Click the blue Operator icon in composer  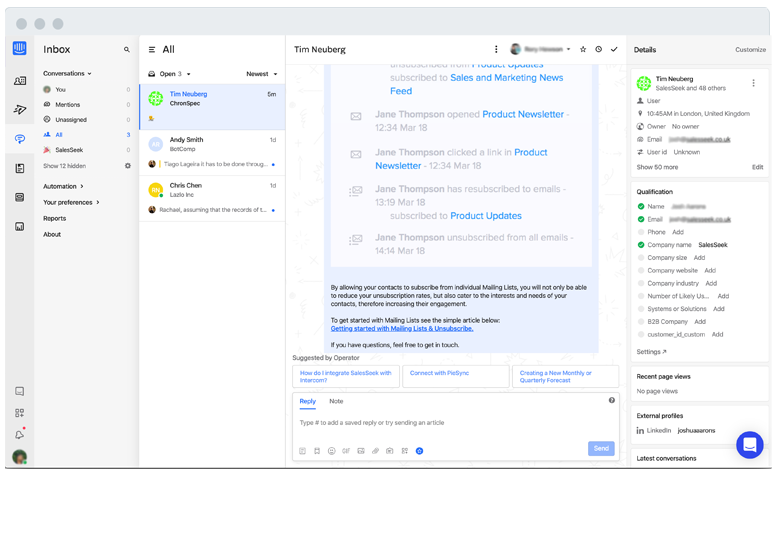[419, 451]
